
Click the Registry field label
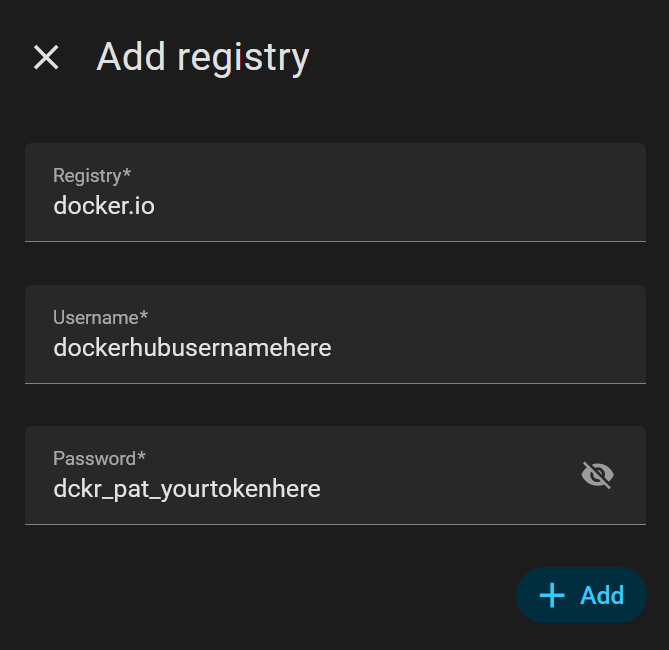[x=87, y=176]
